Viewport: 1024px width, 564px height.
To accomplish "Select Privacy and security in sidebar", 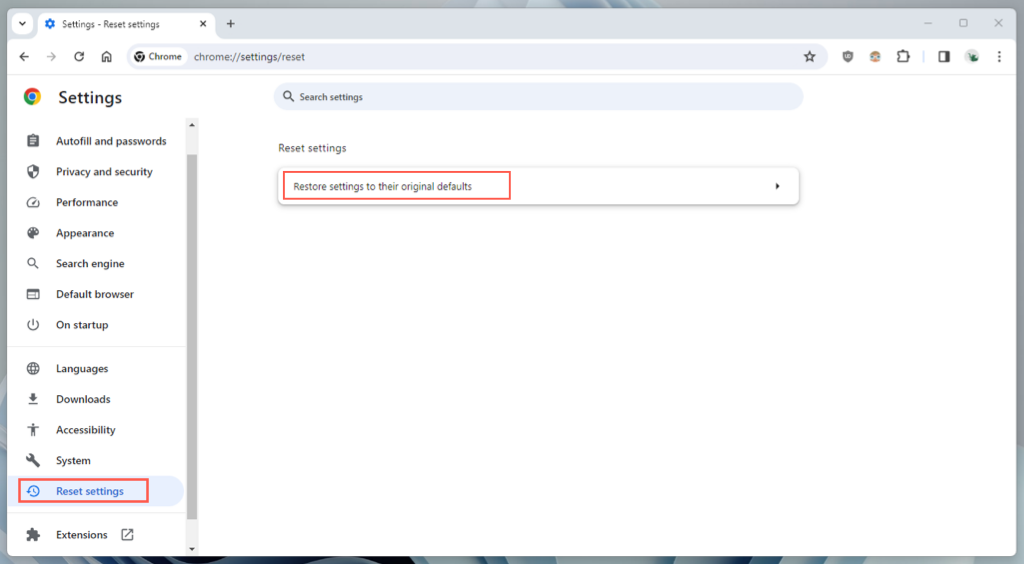I will click(104, 172).
